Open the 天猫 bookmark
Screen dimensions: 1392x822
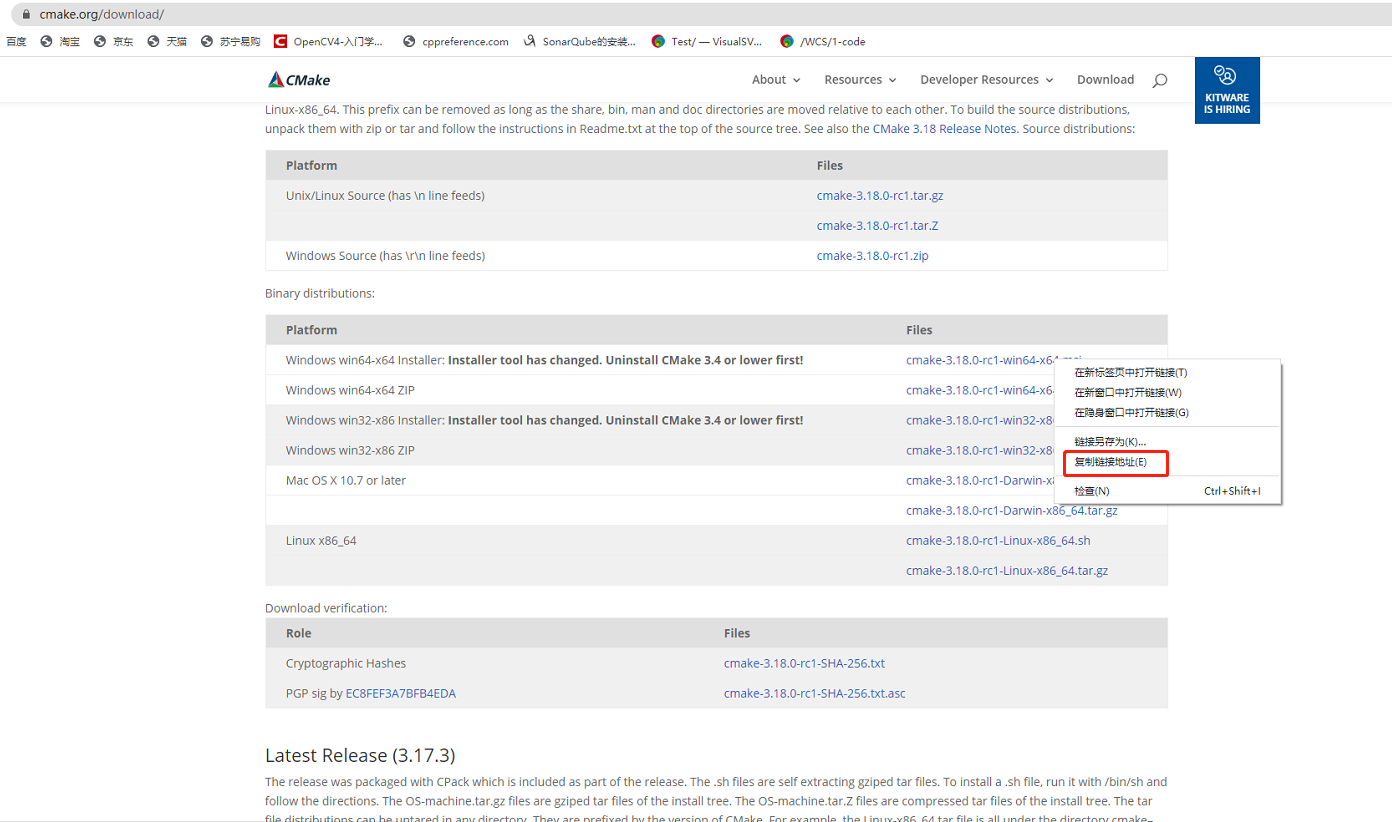[167, 41]
